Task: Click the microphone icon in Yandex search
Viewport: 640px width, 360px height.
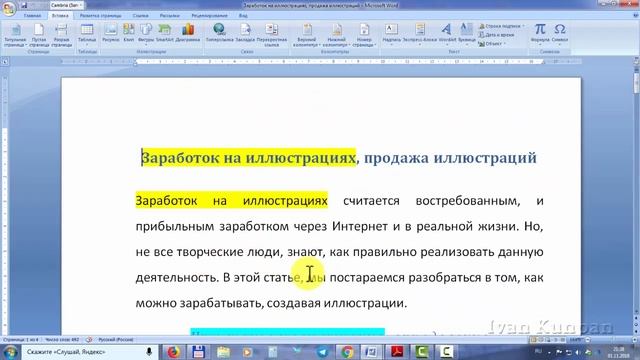Action: coord(149,352)
